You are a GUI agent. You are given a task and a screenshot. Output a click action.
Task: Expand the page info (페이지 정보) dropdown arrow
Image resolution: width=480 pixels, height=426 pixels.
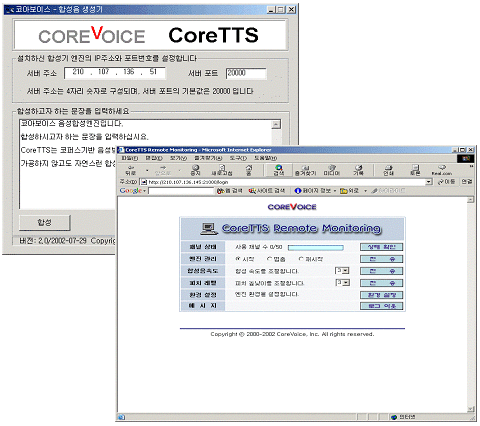335,191
